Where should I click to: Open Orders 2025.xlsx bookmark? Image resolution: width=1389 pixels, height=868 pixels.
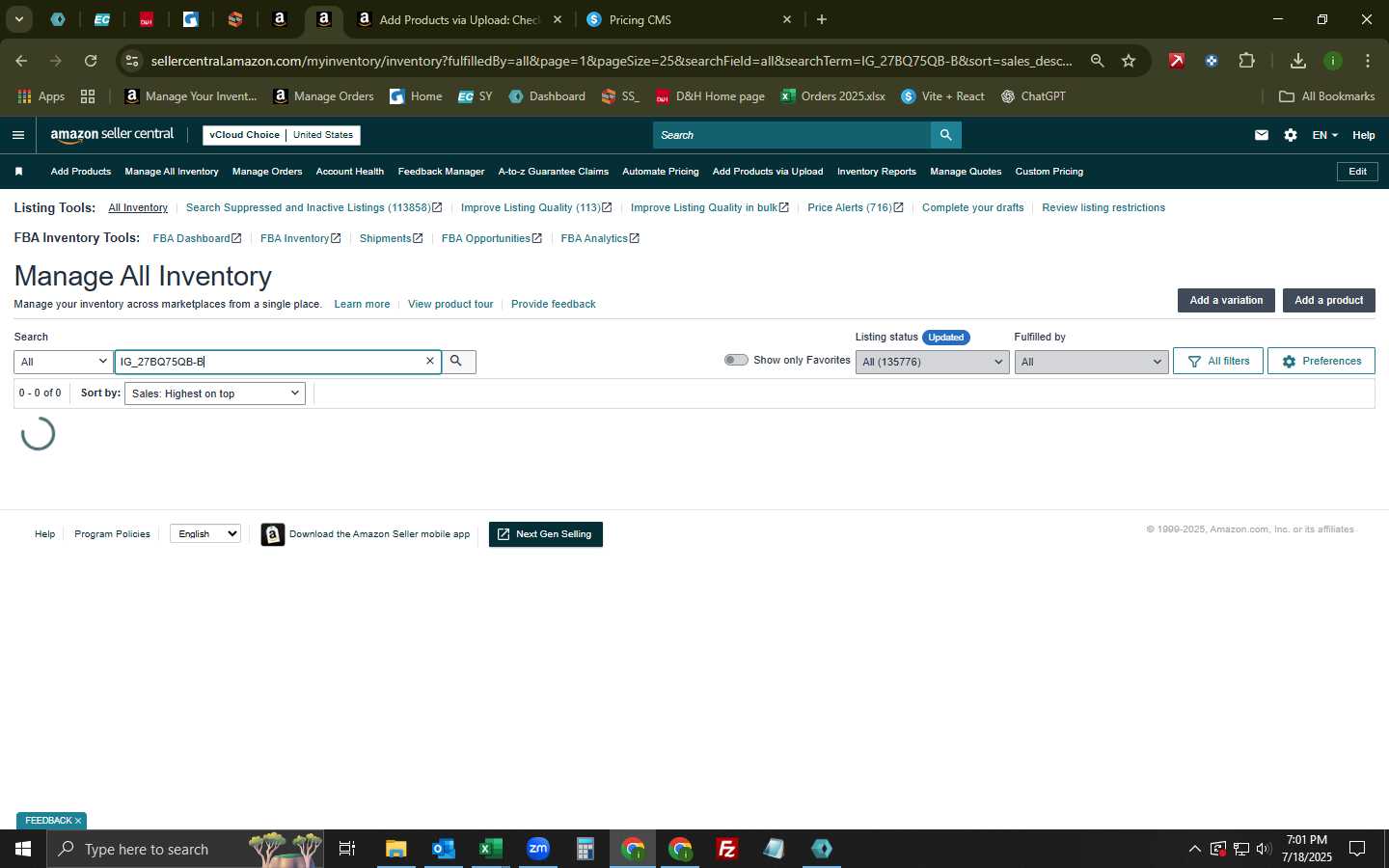[x=832, y=96]
